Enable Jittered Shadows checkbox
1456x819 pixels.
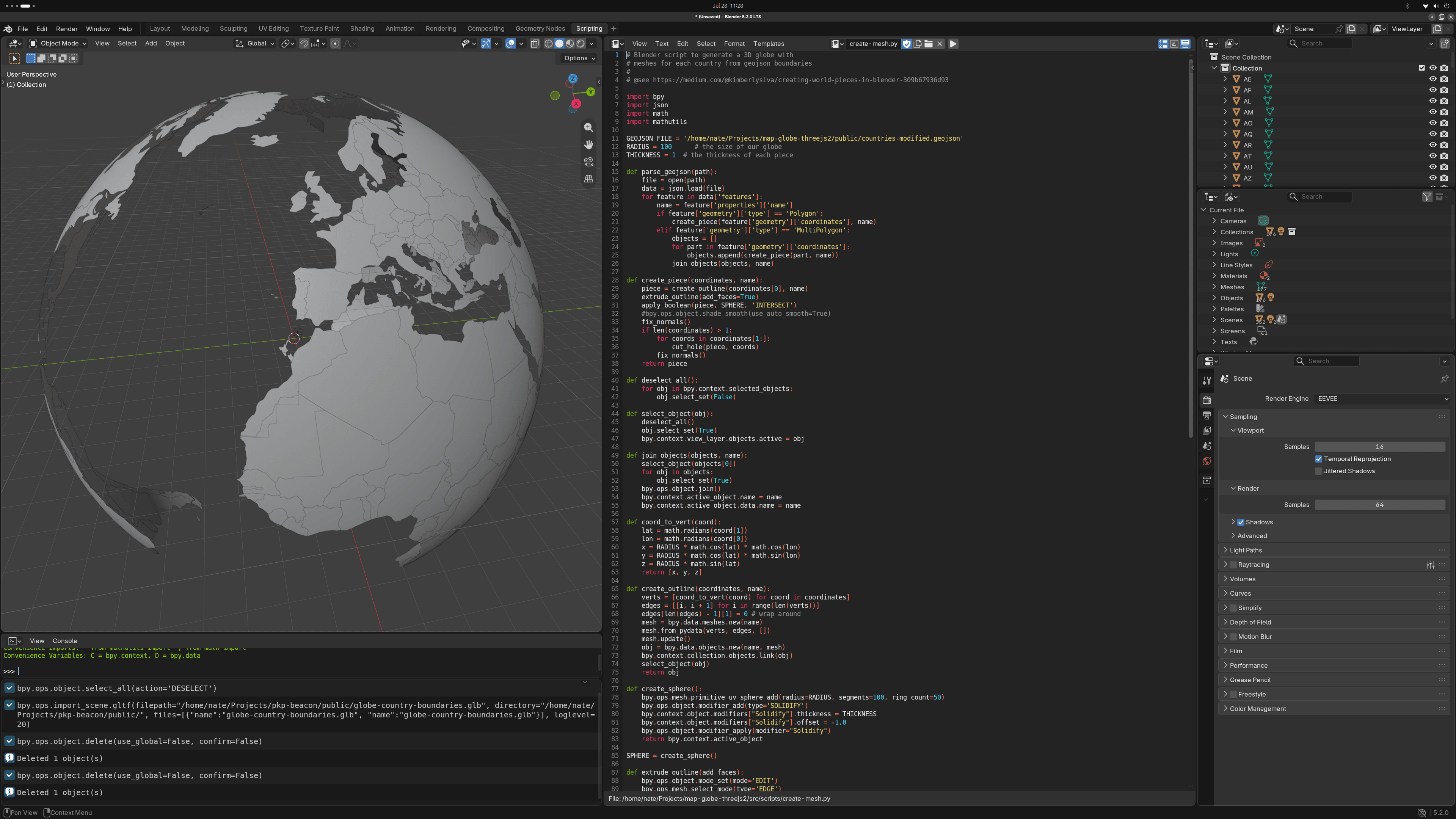[1319, 471]
